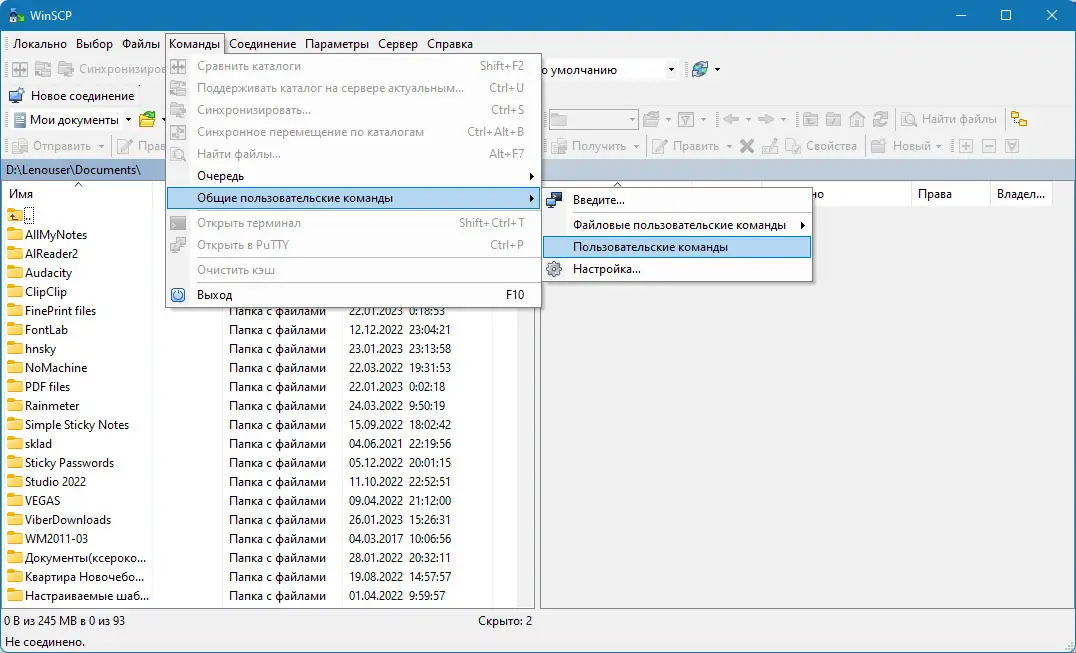Choose Выход from the Команды menu
1076x653 pixels.
pos(353,295)
